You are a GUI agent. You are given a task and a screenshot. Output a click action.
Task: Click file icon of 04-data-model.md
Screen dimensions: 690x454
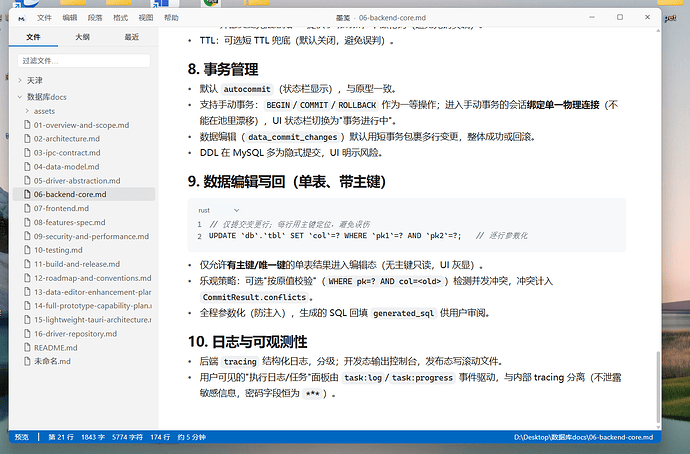27,167
